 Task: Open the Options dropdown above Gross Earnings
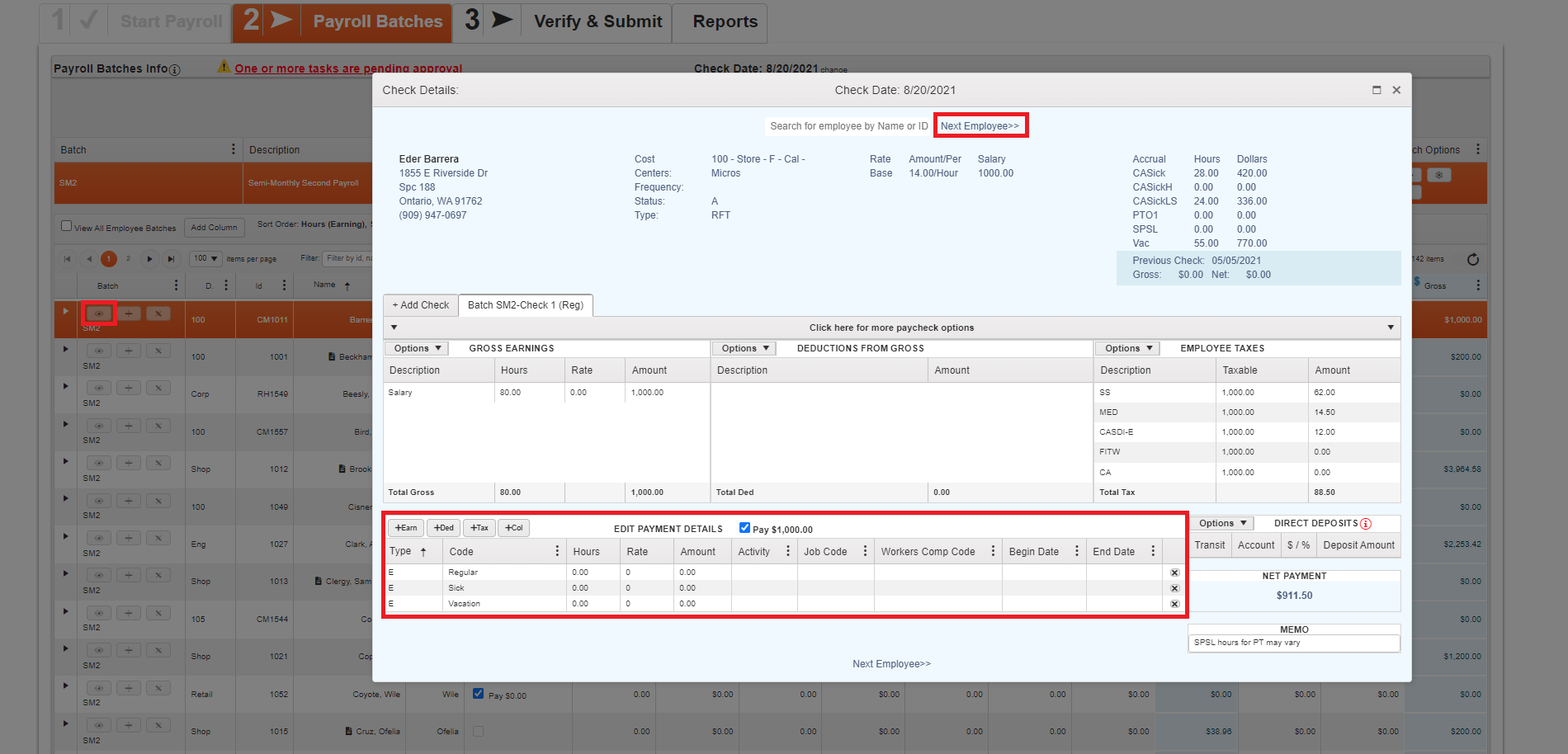point(415,347)
